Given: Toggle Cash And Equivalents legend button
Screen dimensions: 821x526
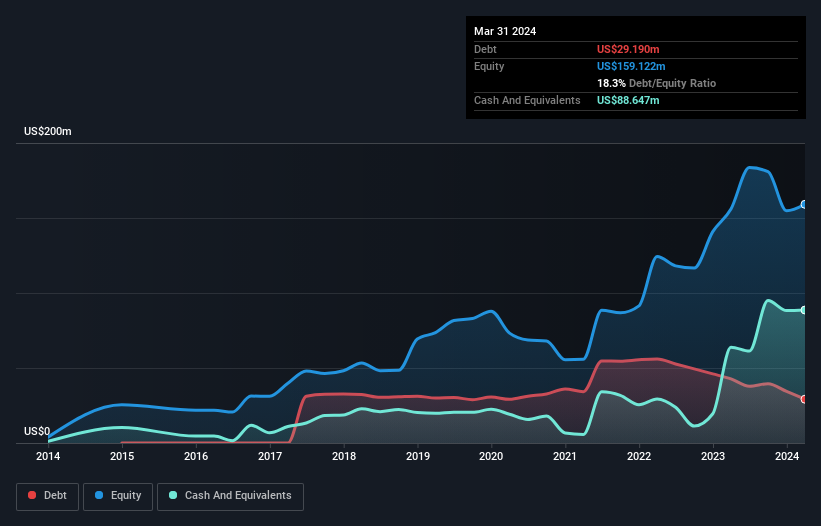Looking at the screenshot, I should point(230,496).
